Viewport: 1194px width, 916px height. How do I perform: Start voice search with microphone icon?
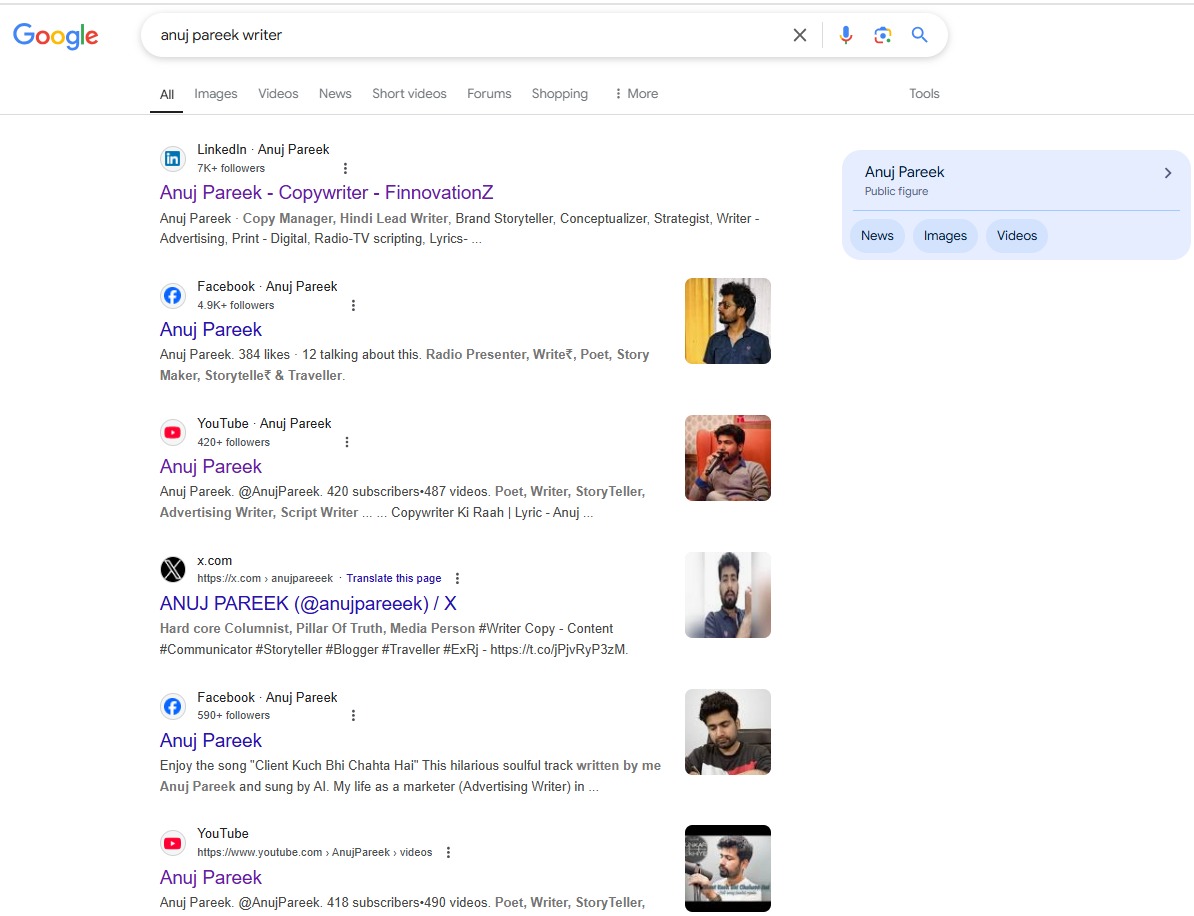pos(845,35)
